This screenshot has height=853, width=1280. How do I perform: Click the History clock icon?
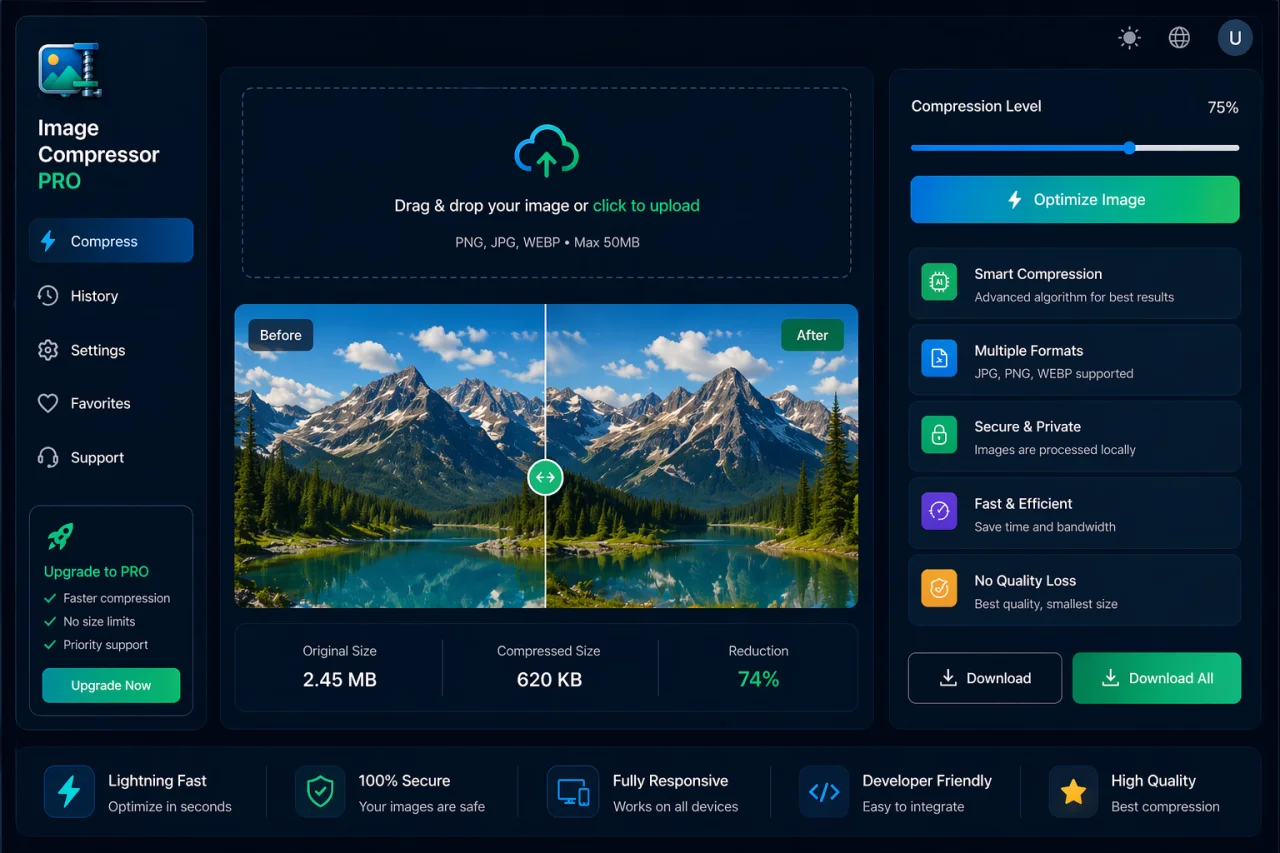47,296
